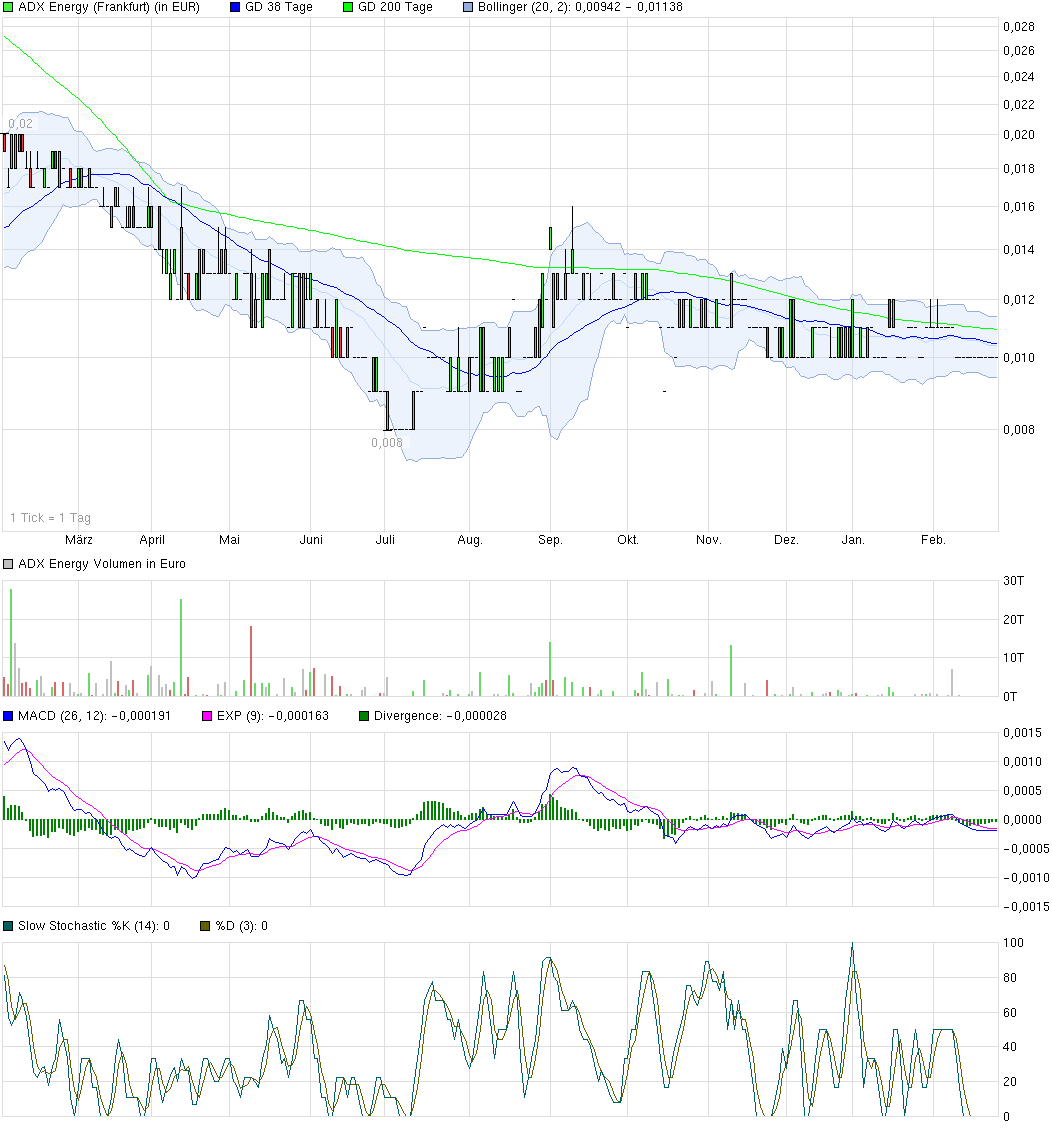Click the blue GD 38 Tage indicator icon

tap(233, 7)
